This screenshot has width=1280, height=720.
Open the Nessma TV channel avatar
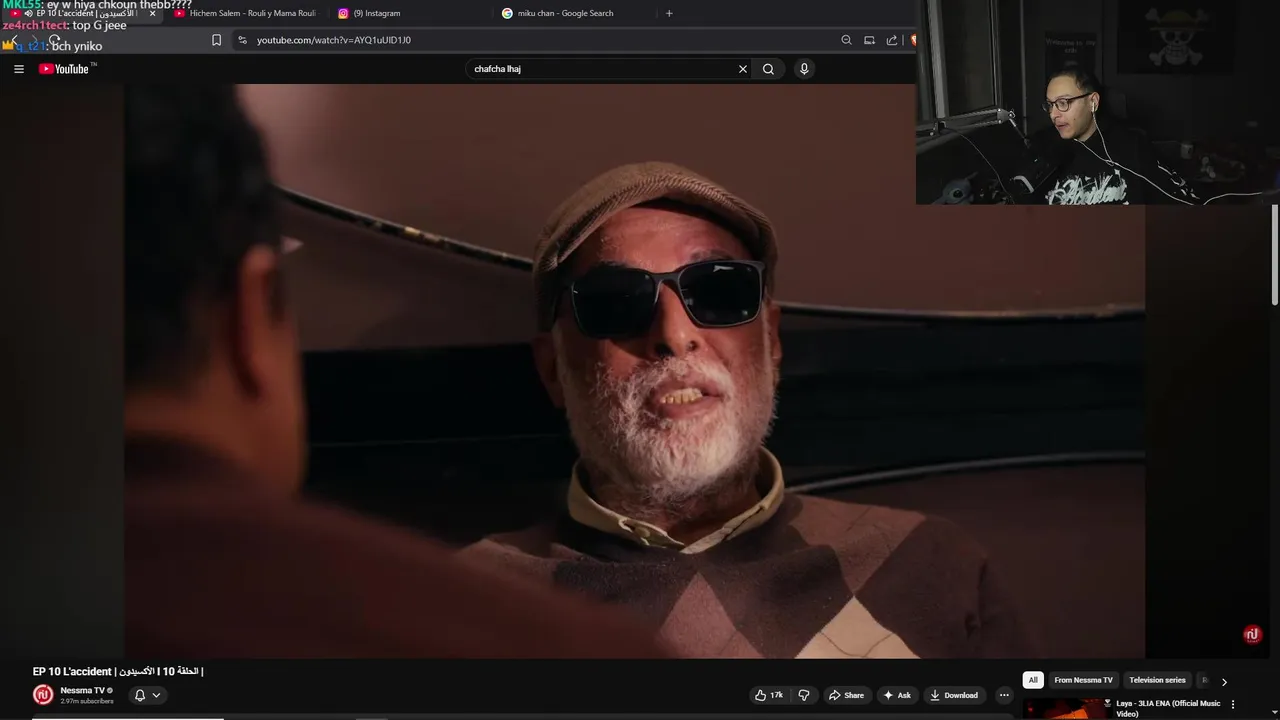pos(42,694)
